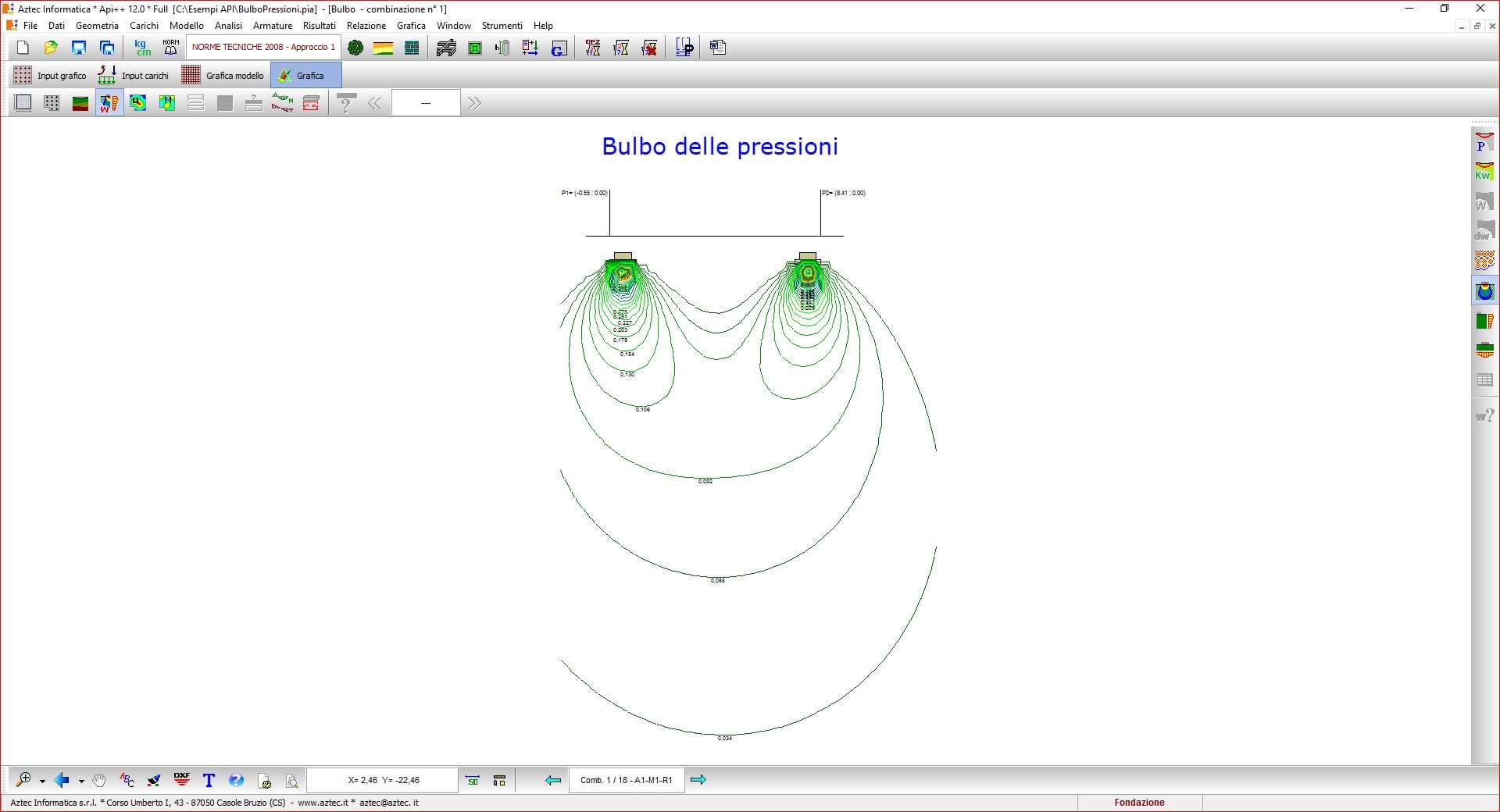Click the X Y coordinates field

tap(383, 779)
